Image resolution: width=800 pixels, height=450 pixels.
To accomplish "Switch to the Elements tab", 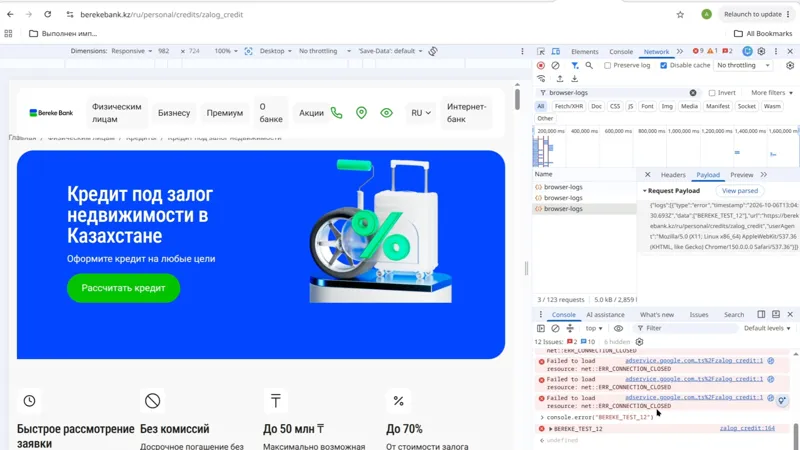I will point(585,52).
